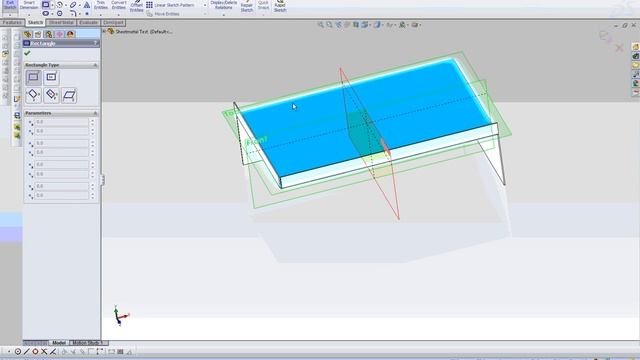Select the Sketch Fillet tool
This screenshot has width=640, height=360.
pyautogui.click(x=73, y=13)
